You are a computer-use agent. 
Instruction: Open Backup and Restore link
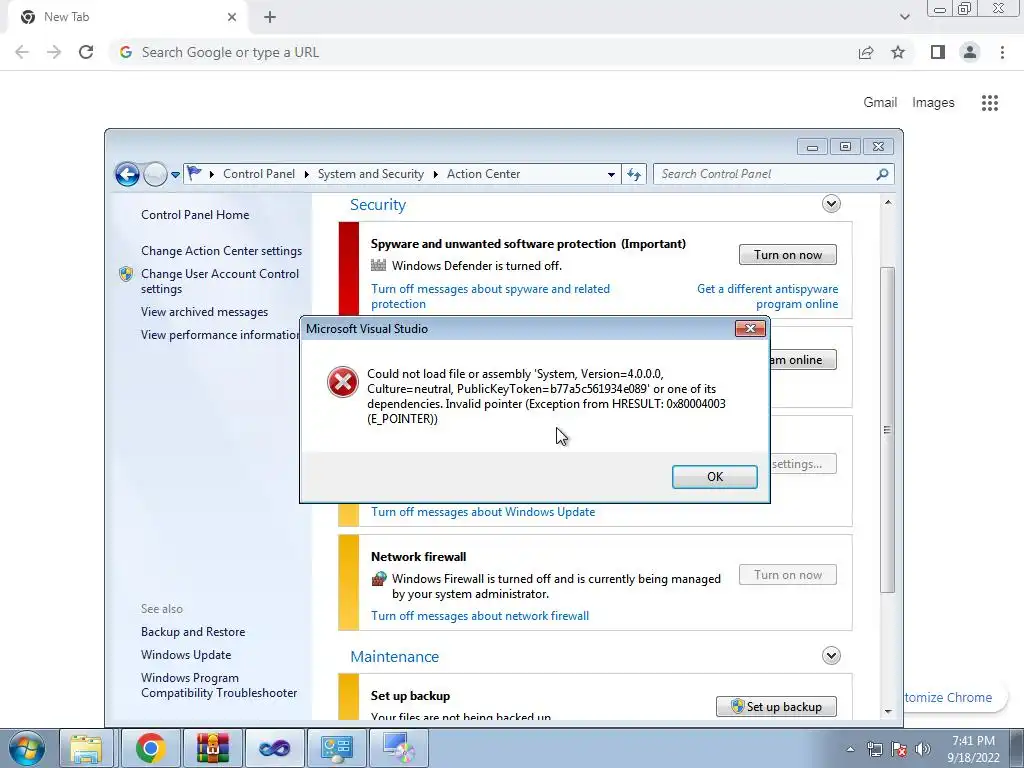point(193,632)
